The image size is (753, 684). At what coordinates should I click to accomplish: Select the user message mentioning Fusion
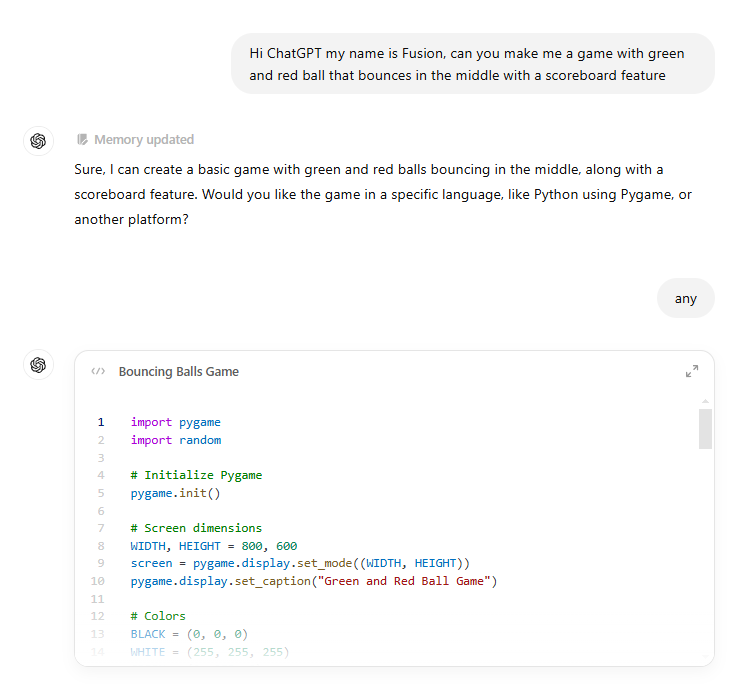tap(473, 64)
